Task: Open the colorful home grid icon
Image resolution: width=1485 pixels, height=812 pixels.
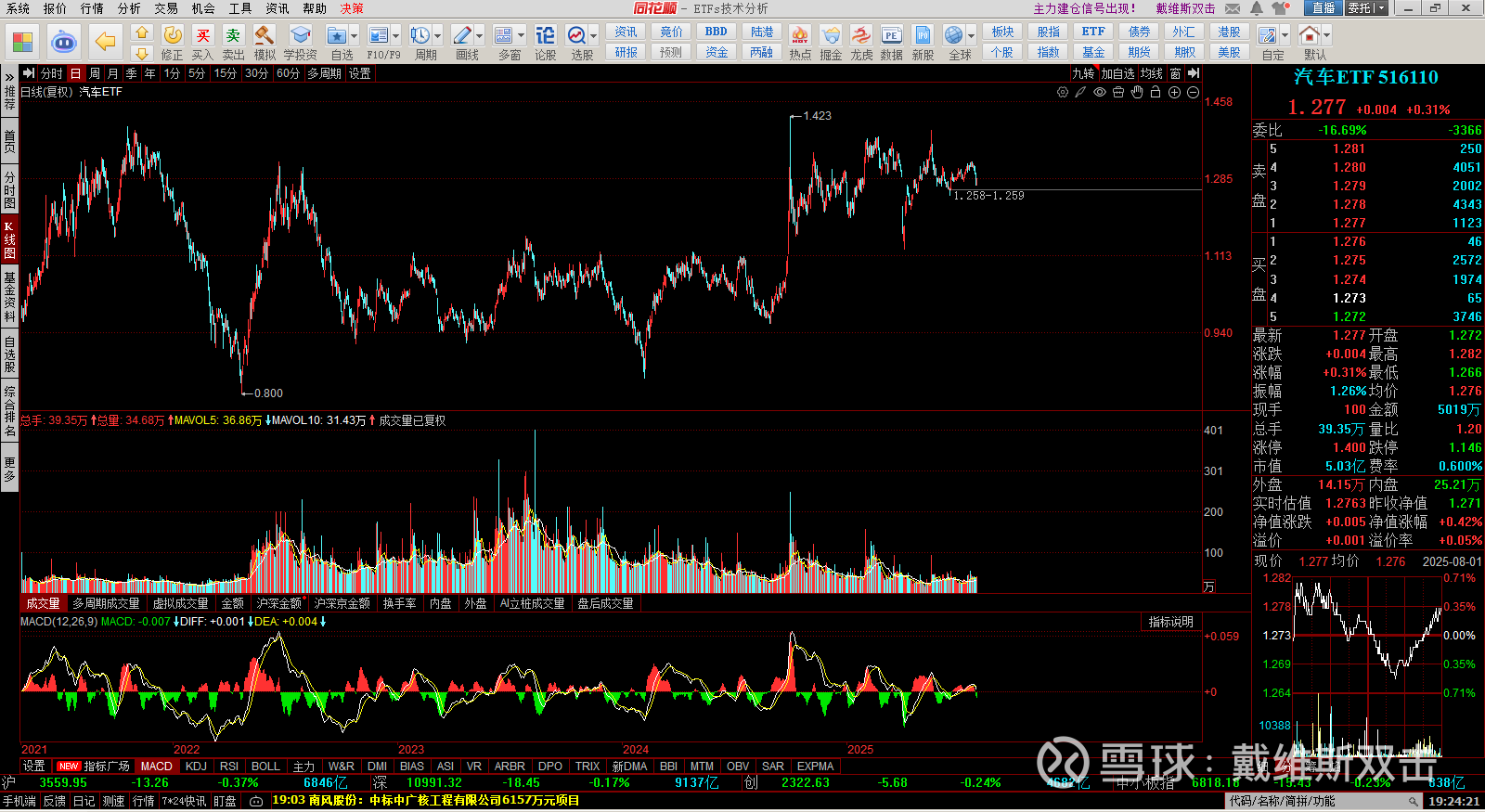Action: tap(22, 42)
